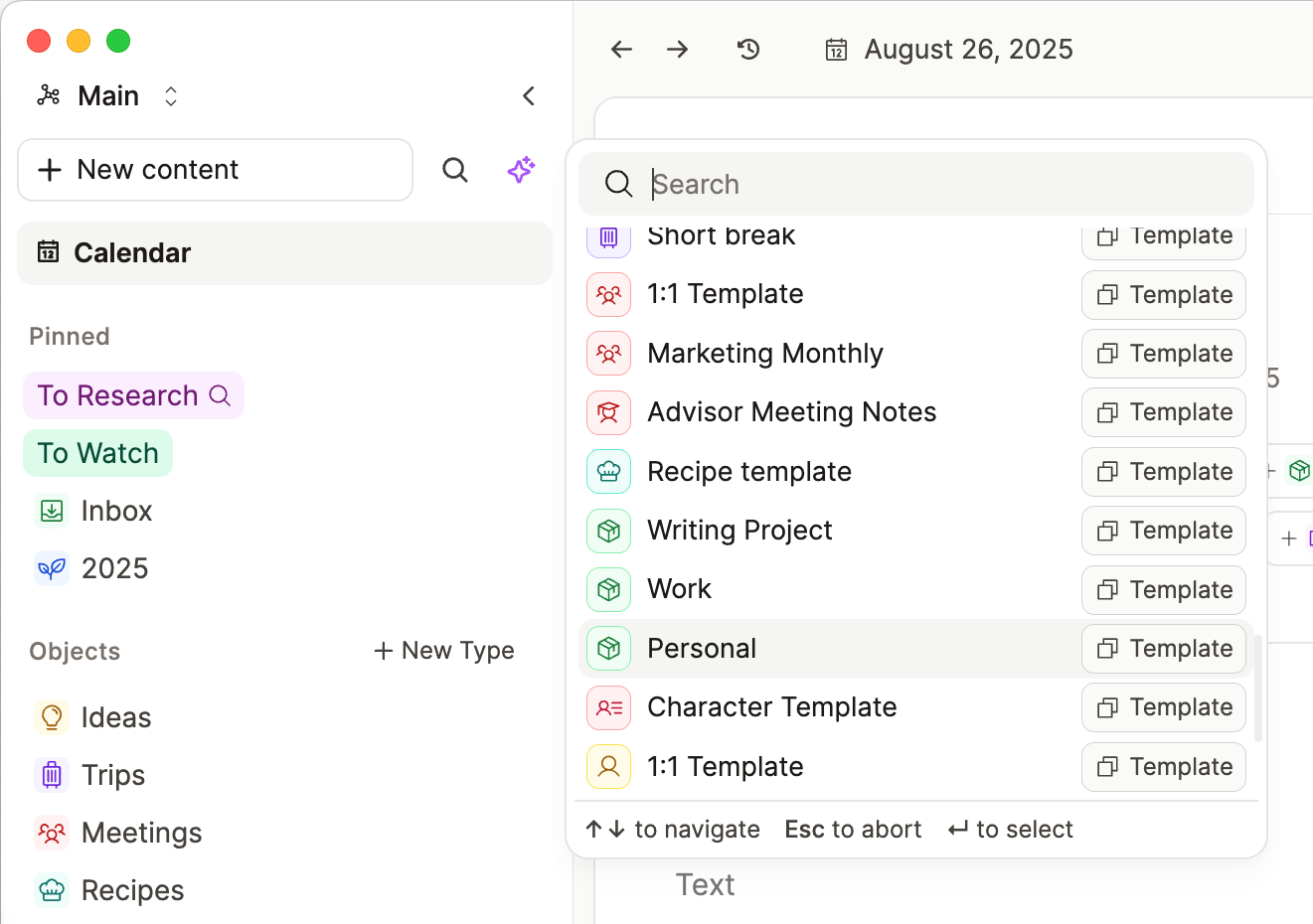Viewport: 1313px width, 924px height.
Task: Open the To Research pinned search
Action: (133, 394)
